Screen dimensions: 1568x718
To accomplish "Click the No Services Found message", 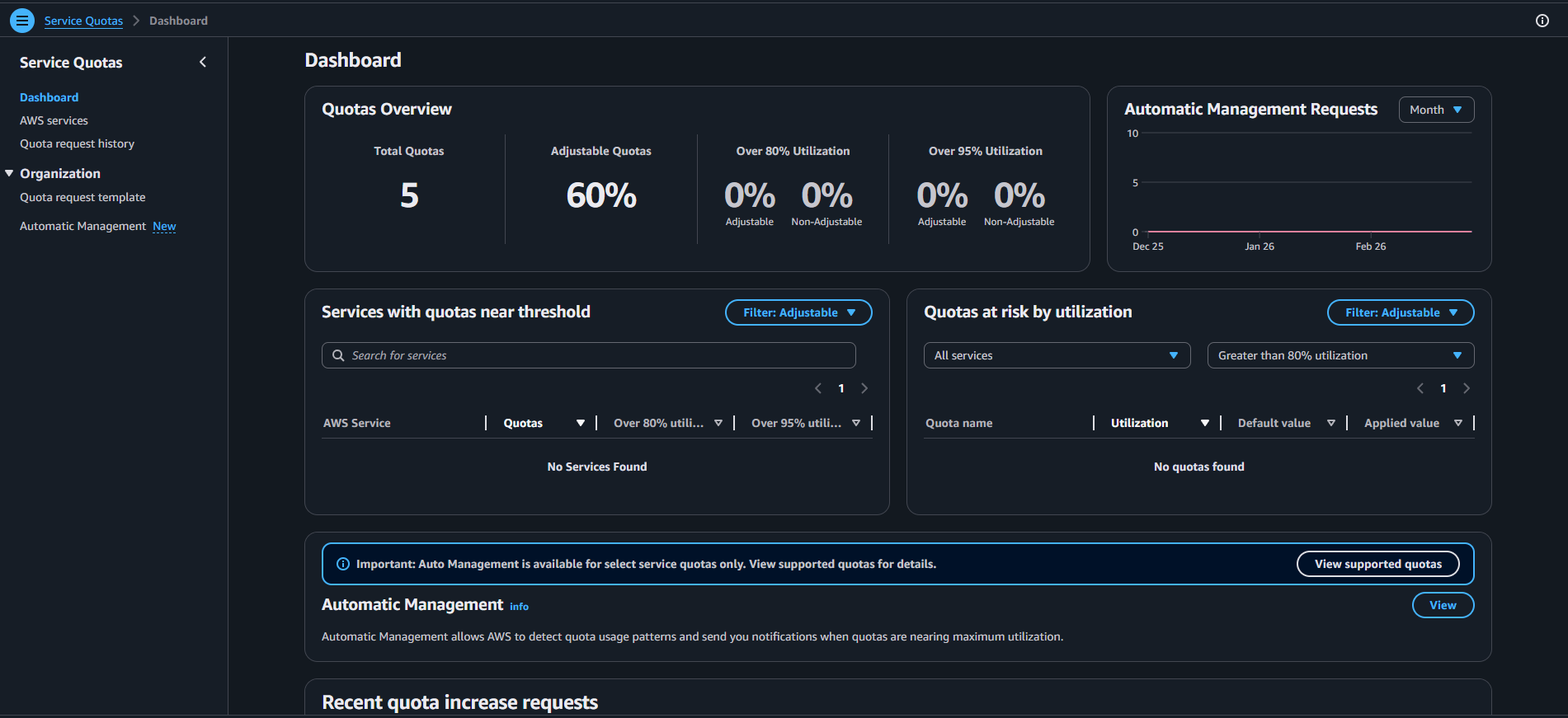I will pos(597,467).
